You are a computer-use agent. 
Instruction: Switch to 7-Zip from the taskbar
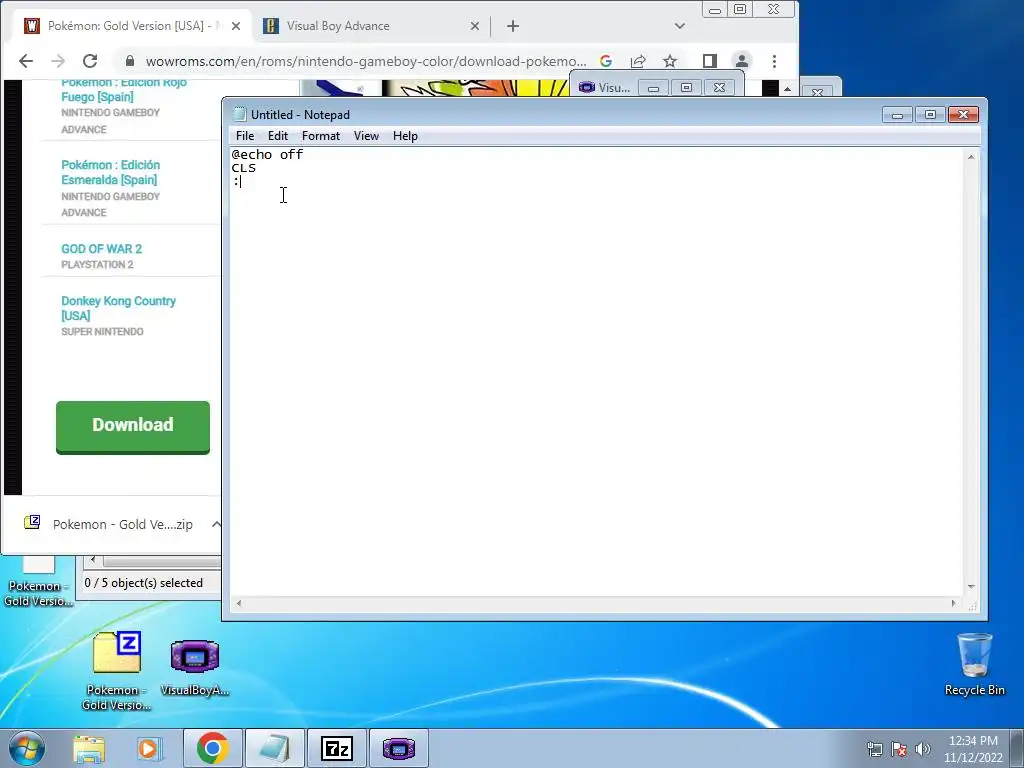[x=337, y=748]
